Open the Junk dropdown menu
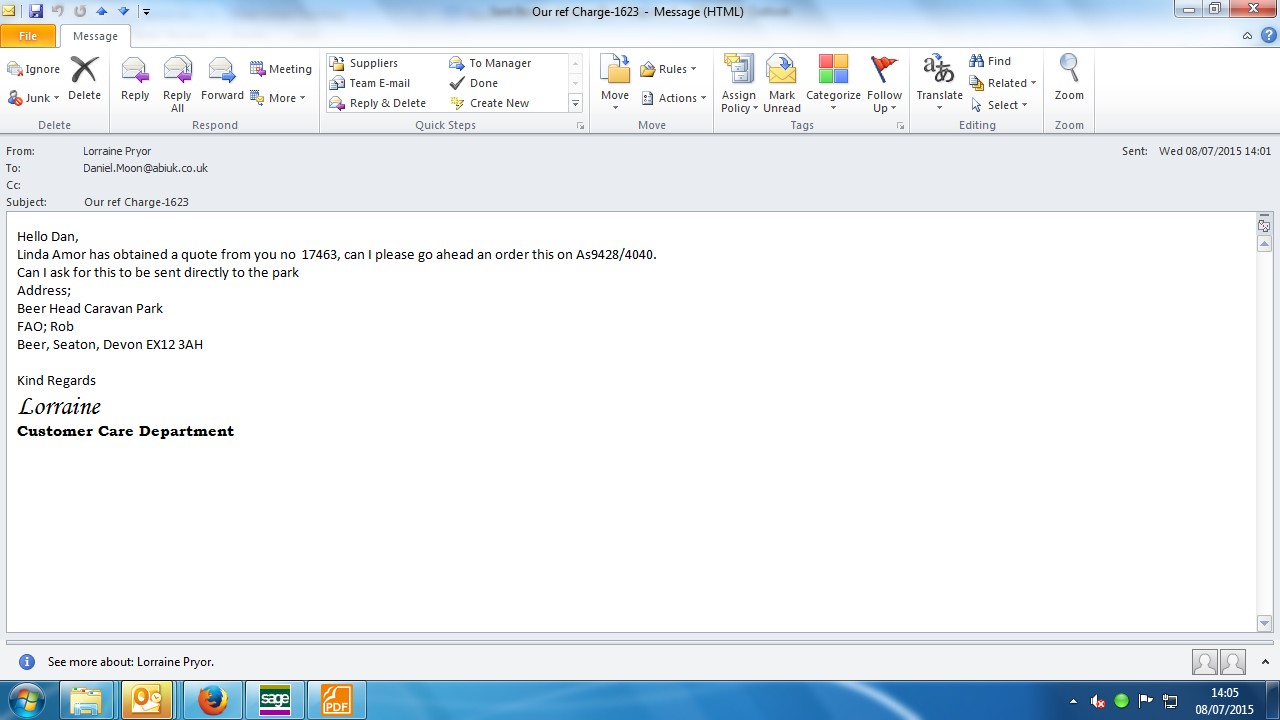1280x720 pixels. click(34, 98)
